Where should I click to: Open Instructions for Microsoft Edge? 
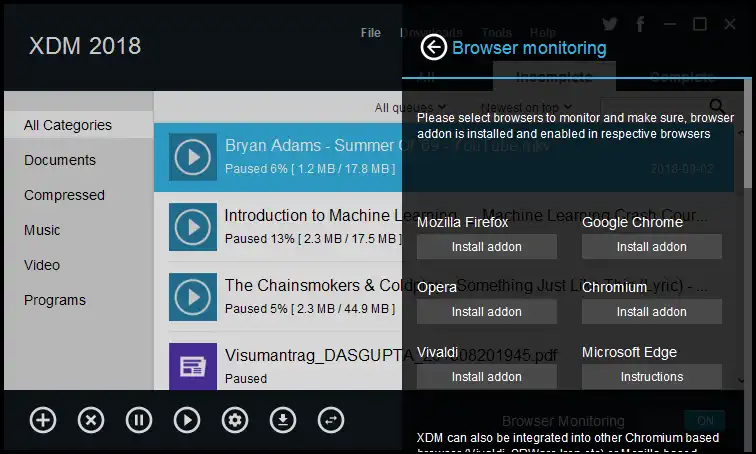coord(651,376)
